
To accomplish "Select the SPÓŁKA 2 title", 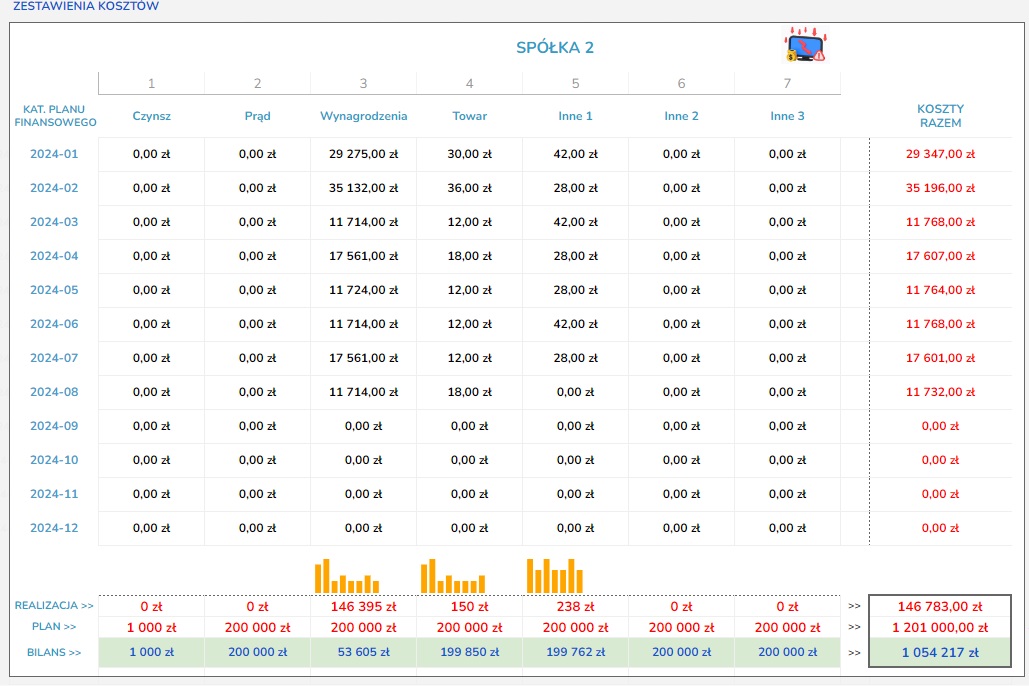I will pyautogui.click(x=555, y=48).
